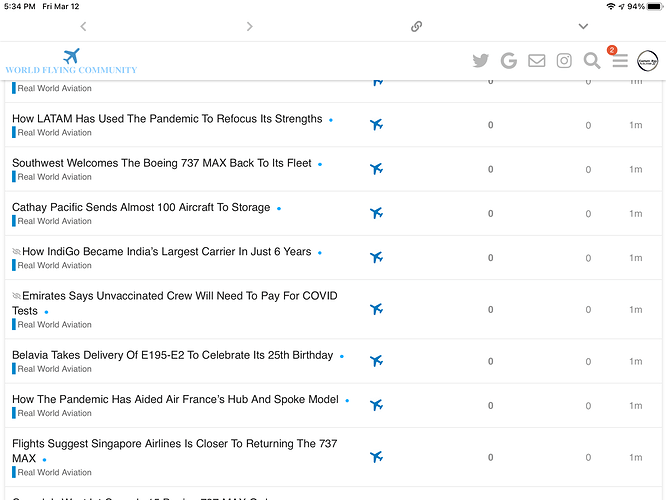Select Real World Aviation under IndiGo topic
This screenshot has width=666, height=500.
52,265
